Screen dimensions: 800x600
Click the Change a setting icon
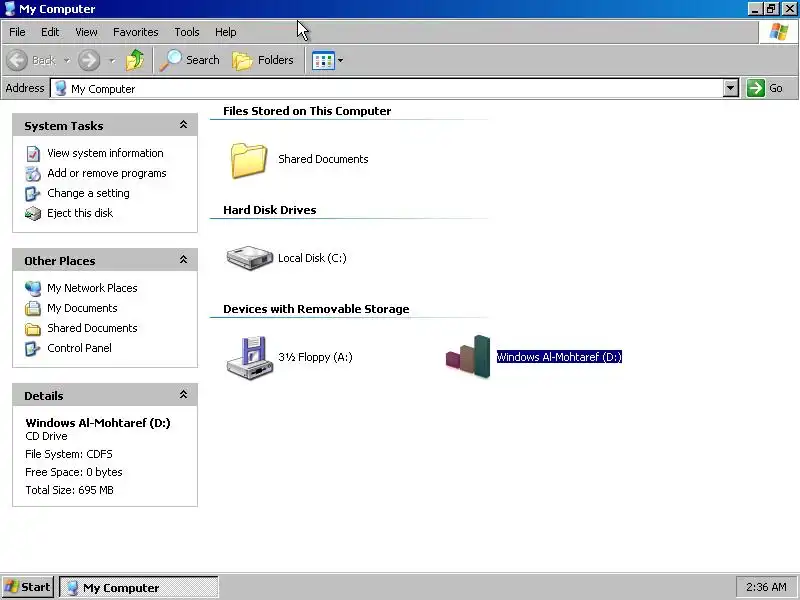point(33,193)
